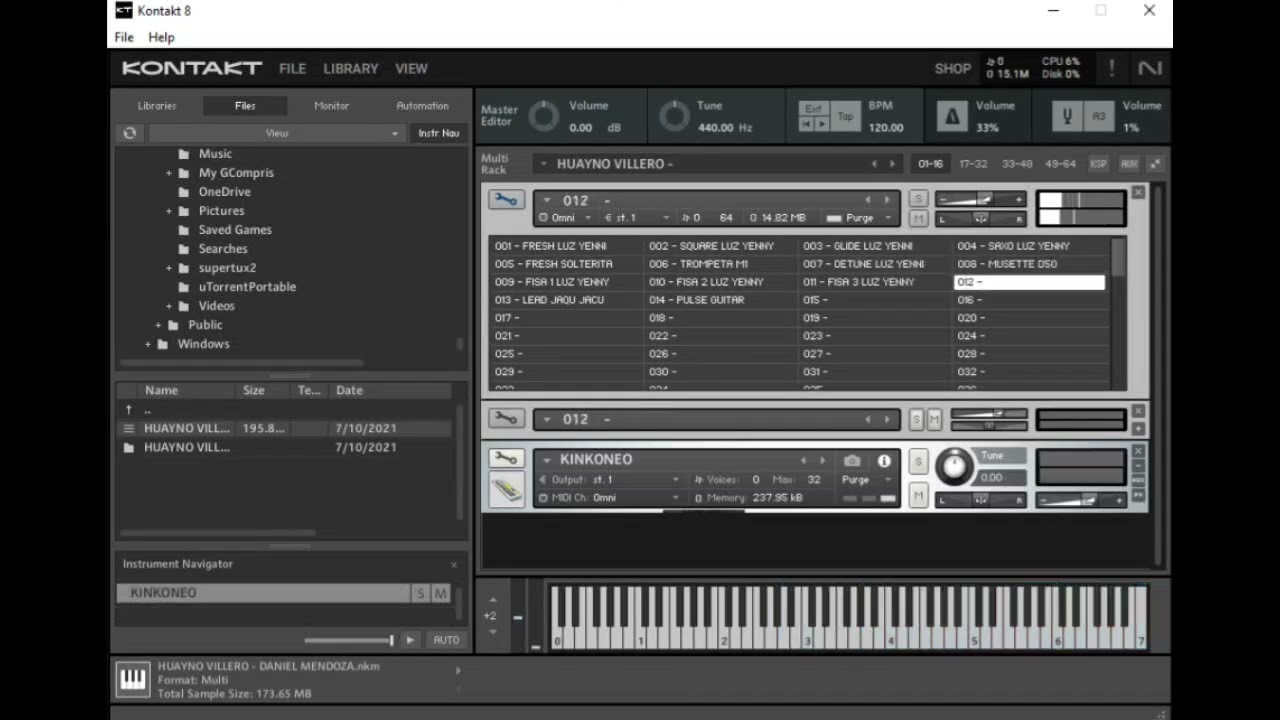Toggle the AUTO preview button
Image resolution: width=1280 pixels, height=720 pixels.
pos(446,640)
